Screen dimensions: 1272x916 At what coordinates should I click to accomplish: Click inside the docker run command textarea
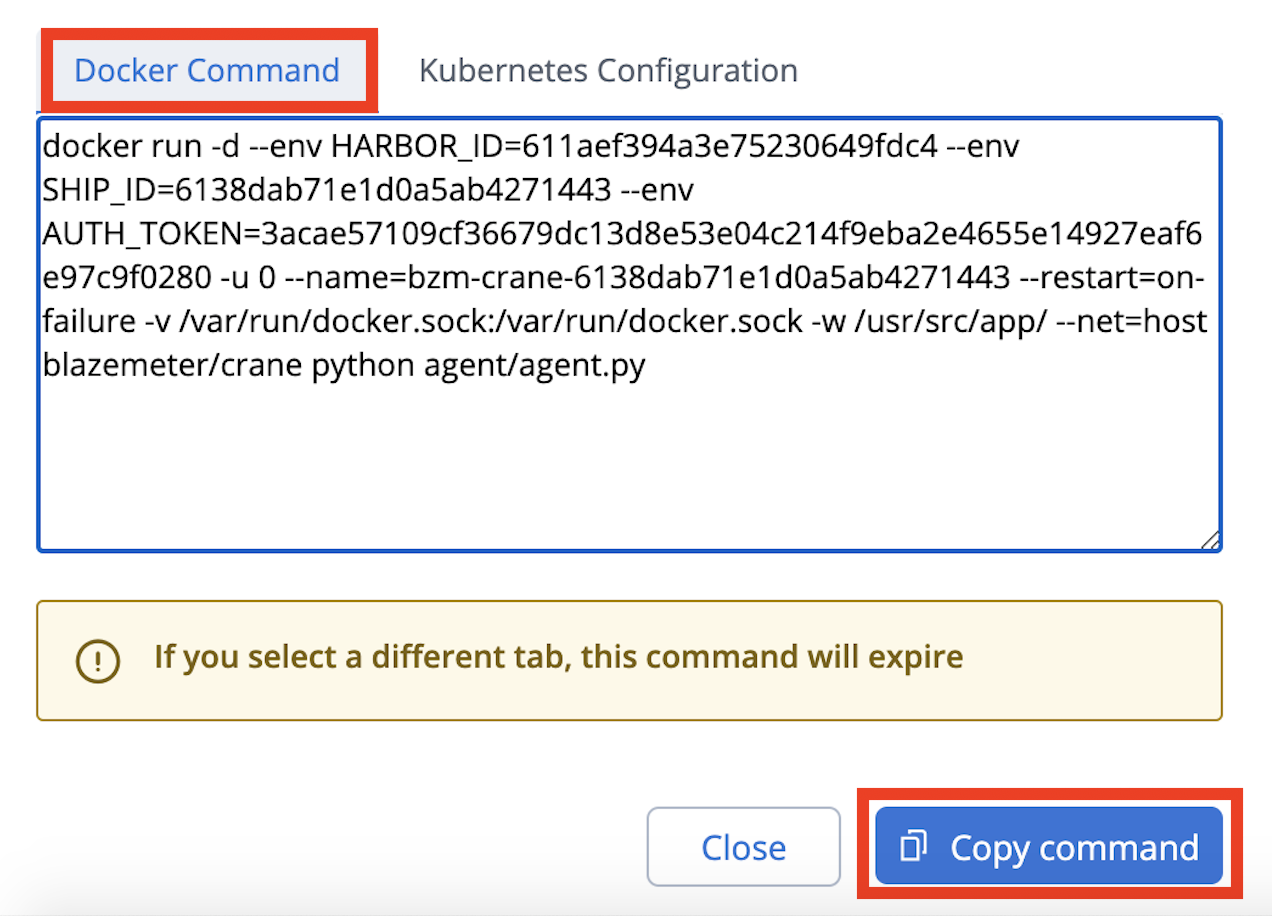pos(629,334)
